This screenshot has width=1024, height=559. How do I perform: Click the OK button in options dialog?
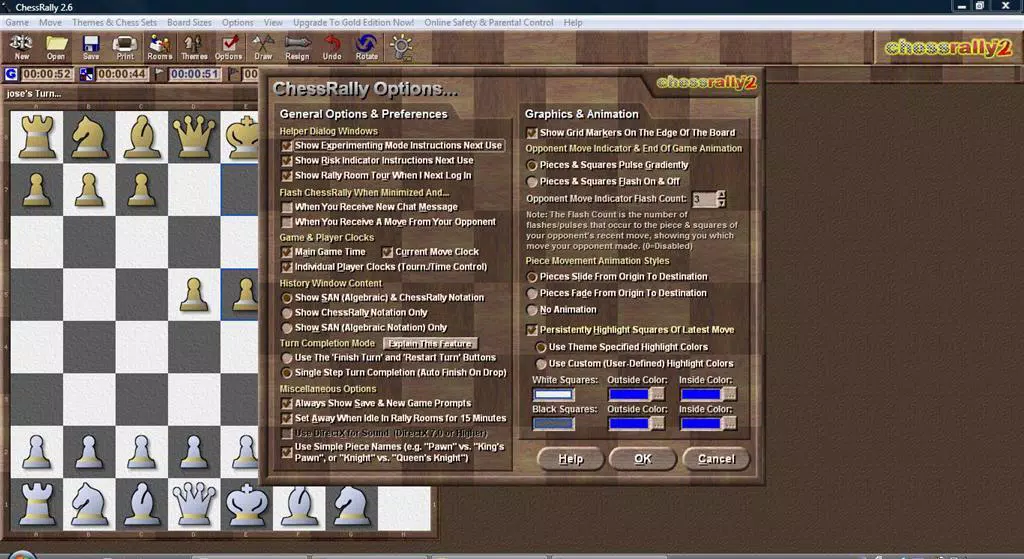point(643,458)
